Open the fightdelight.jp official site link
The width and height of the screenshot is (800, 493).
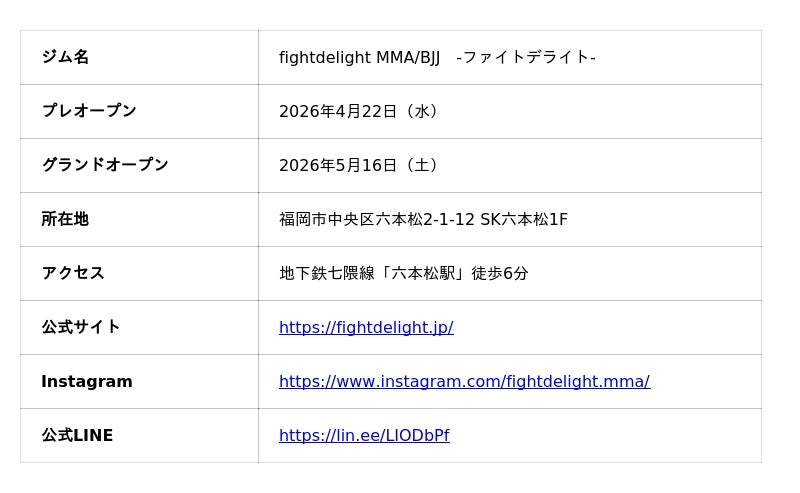coord(366,327)
